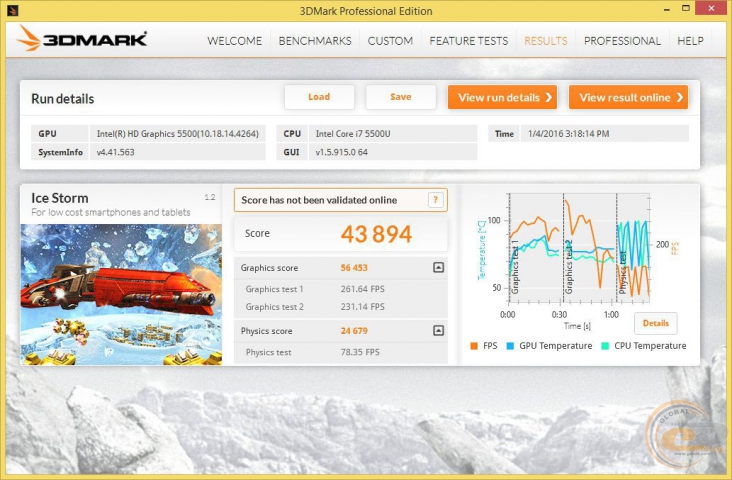Viewport: 732px width, 480px height.
Task: Click the Save button
Action: pyautogui.click(x=401, y=97)
